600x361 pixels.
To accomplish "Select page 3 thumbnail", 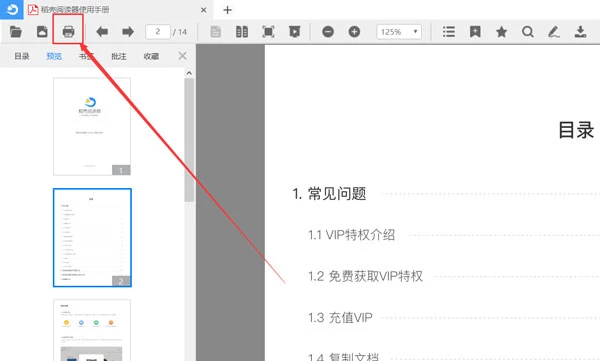I will (x=92, y=330).
